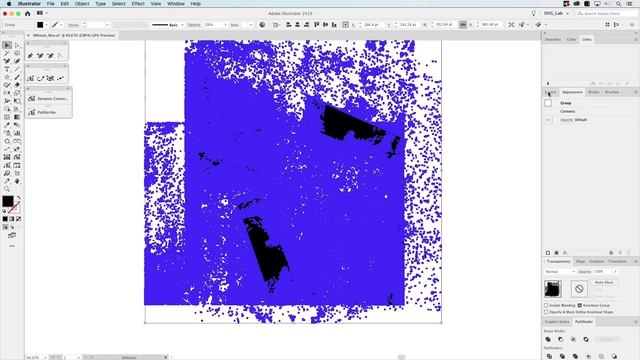This screenshot has width=640, height=360.
Task: Click the Divide pathfinder icon
Action: pyautogui.click(x=549, y=356)
